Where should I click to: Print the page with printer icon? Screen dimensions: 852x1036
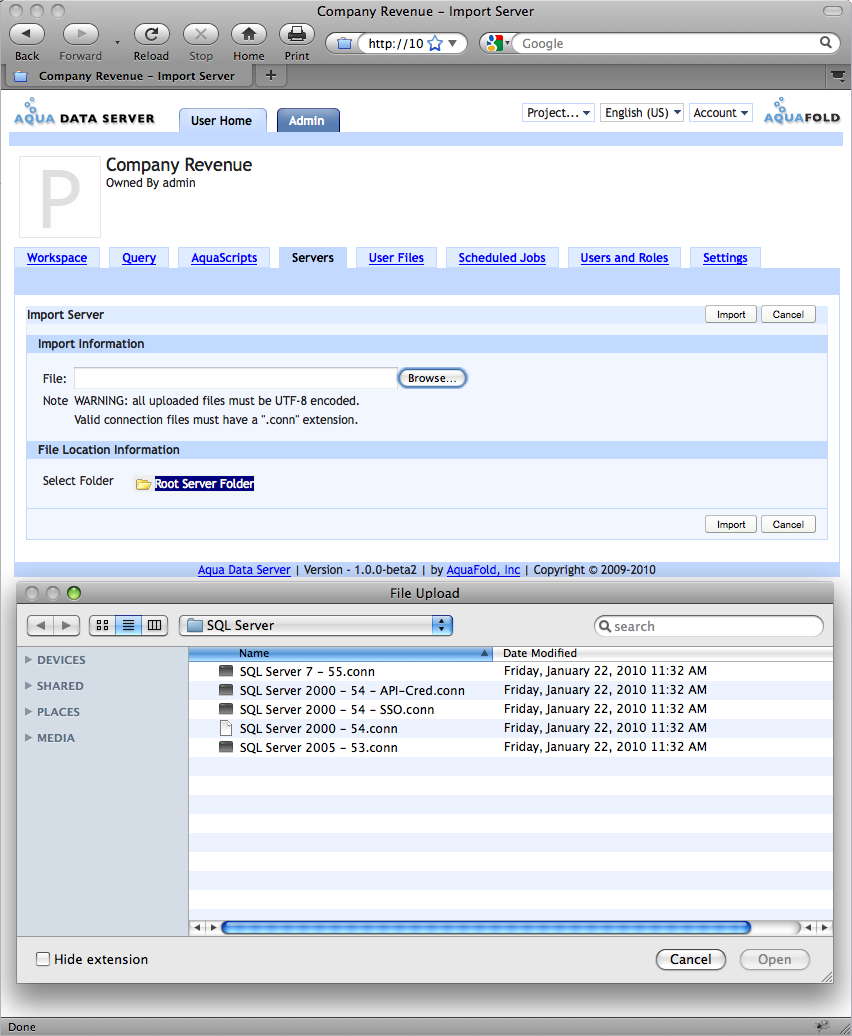click(297, 34)
